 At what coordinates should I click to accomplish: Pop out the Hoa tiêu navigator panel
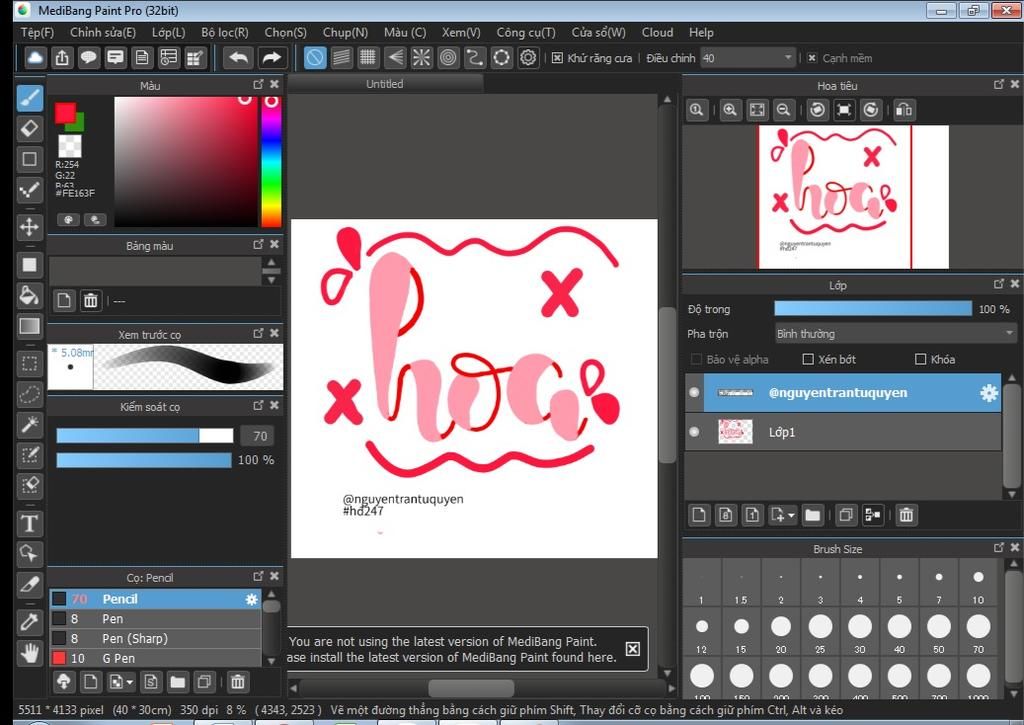(x=999, y=84)
